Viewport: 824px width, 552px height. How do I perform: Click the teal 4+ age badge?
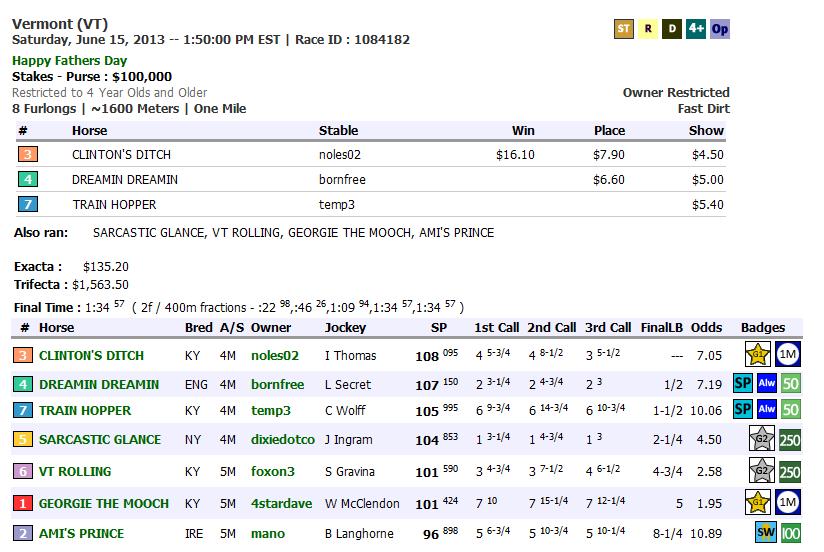coord(696,29)
